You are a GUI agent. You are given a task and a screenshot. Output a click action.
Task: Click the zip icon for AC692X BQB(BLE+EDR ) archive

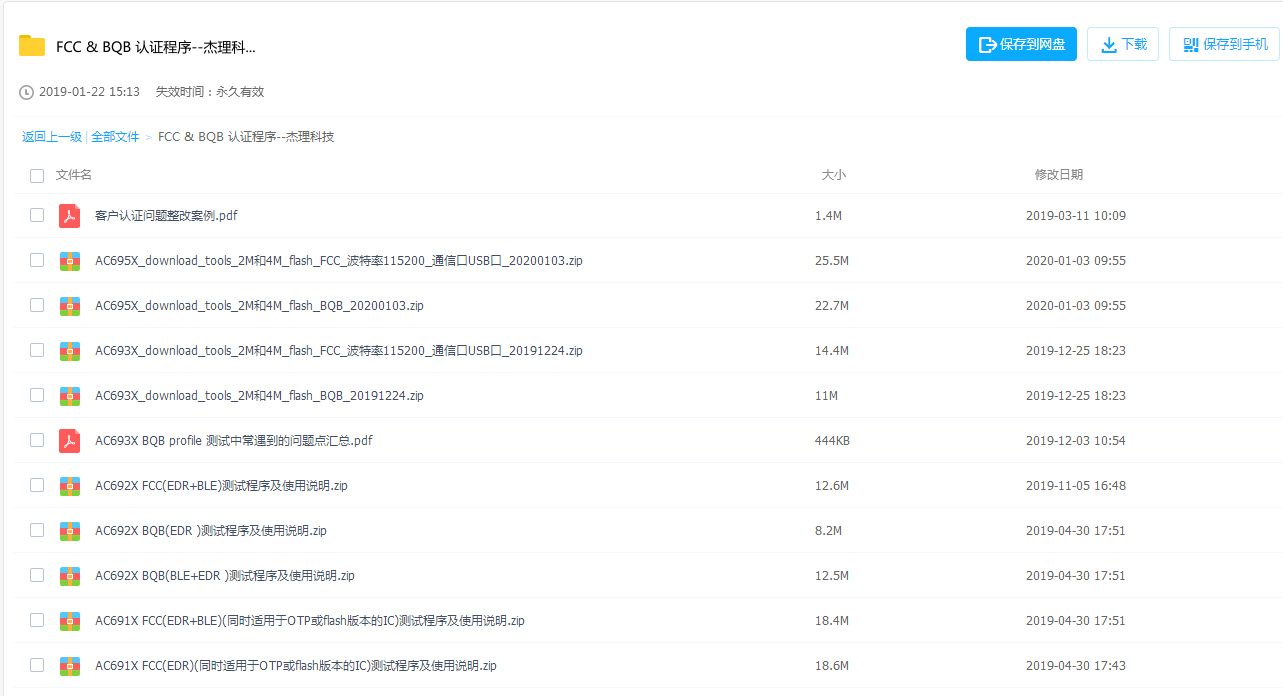(x=69, y=575)
